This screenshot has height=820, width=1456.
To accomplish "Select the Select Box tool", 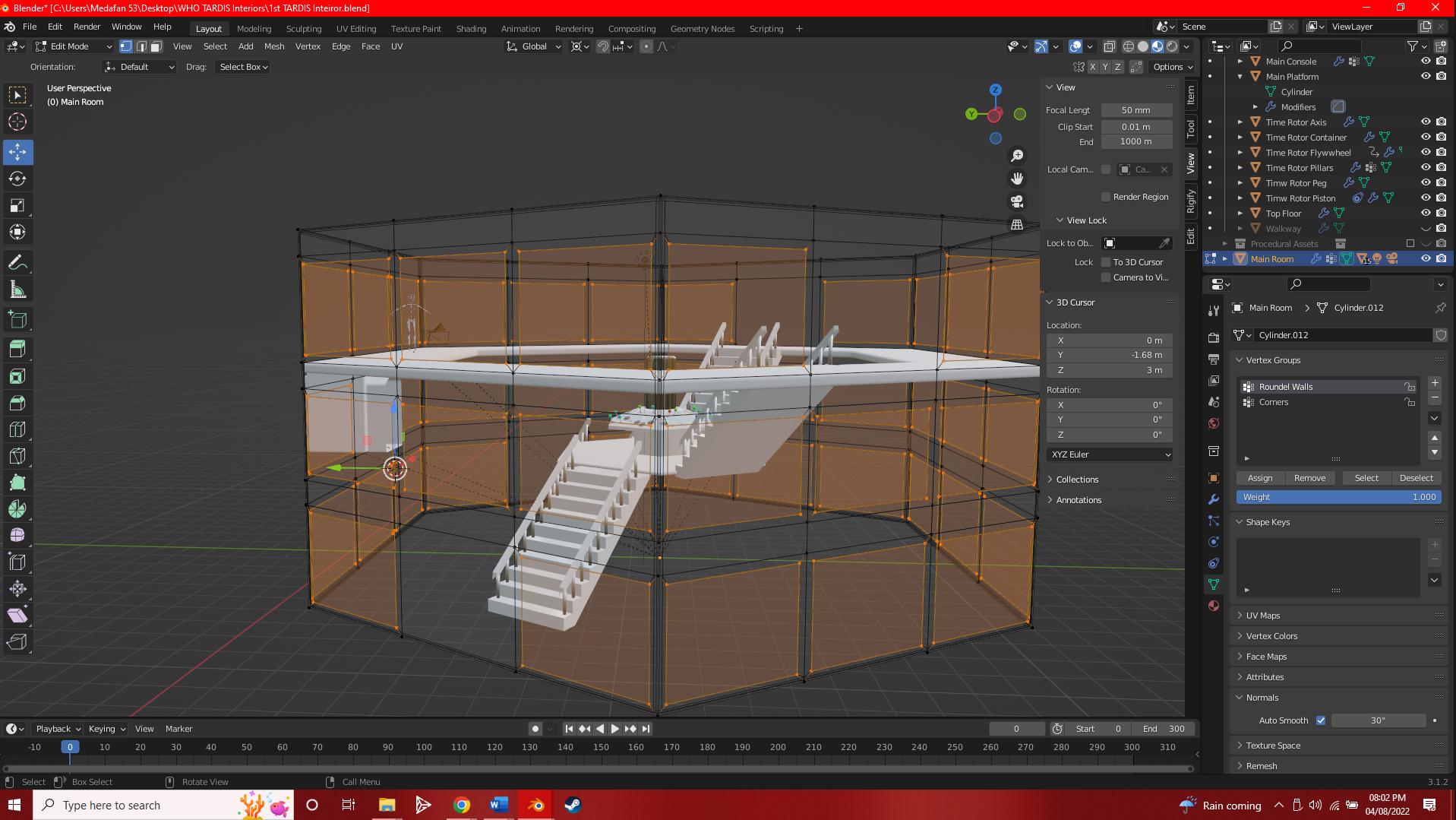I will 17,95.
